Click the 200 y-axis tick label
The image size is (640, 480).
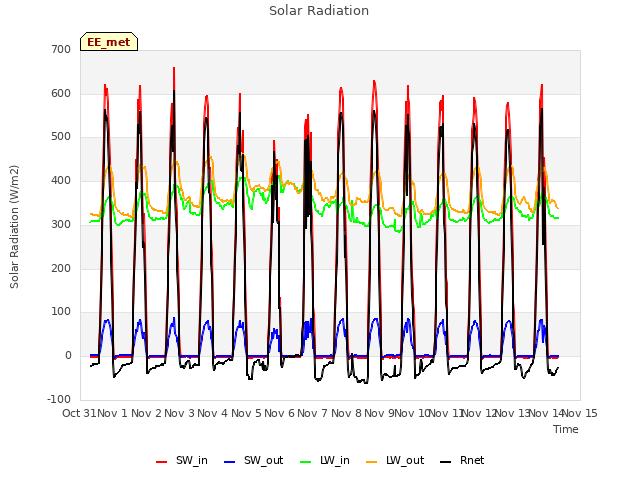61,269
